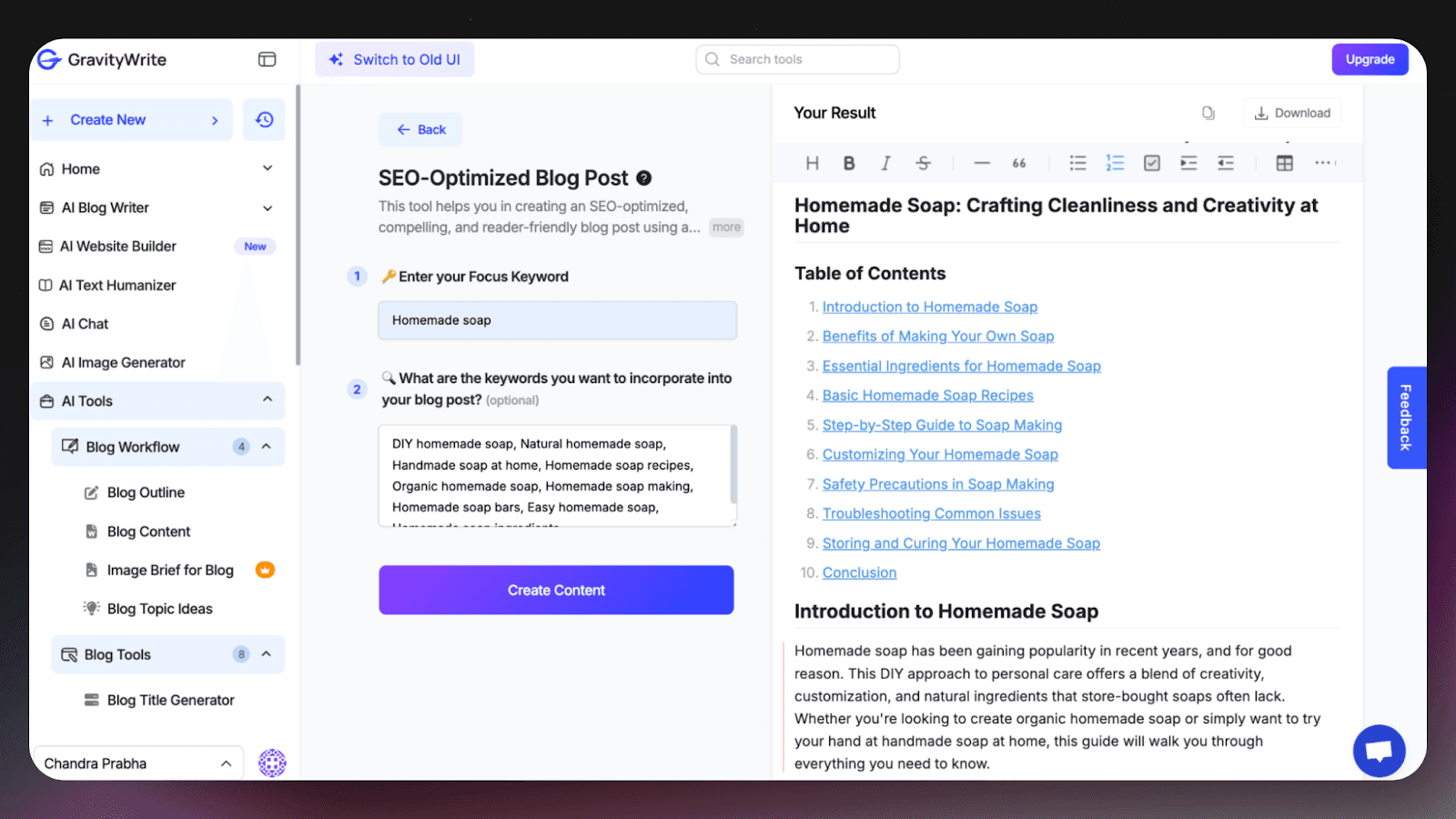1456x819 pixels.
Task: Select Blog Content tool
Action: [148, 531]
